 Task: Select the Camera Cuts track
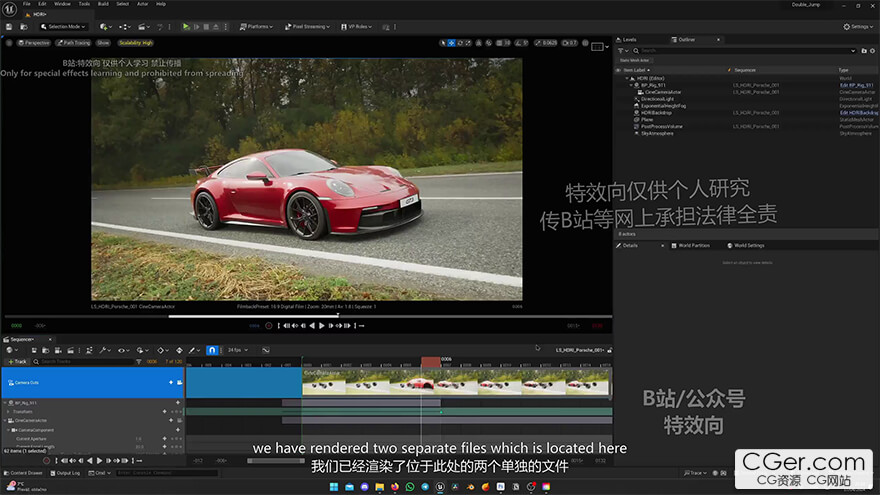pos(93,382)
